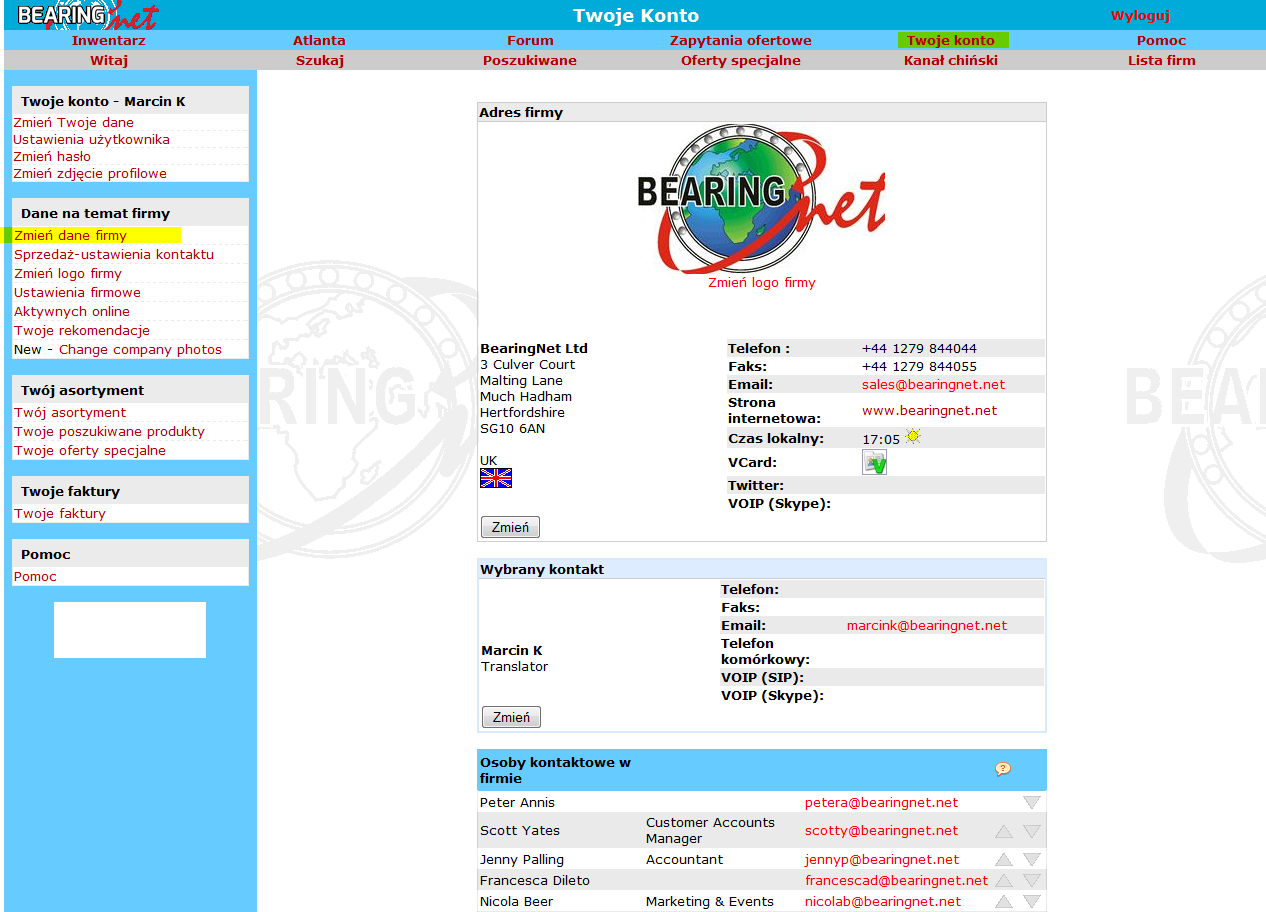Screen dimensions: 1266x912
Task: Click petera@bearingnet.net email link
Action: click(x=882, y=803)
